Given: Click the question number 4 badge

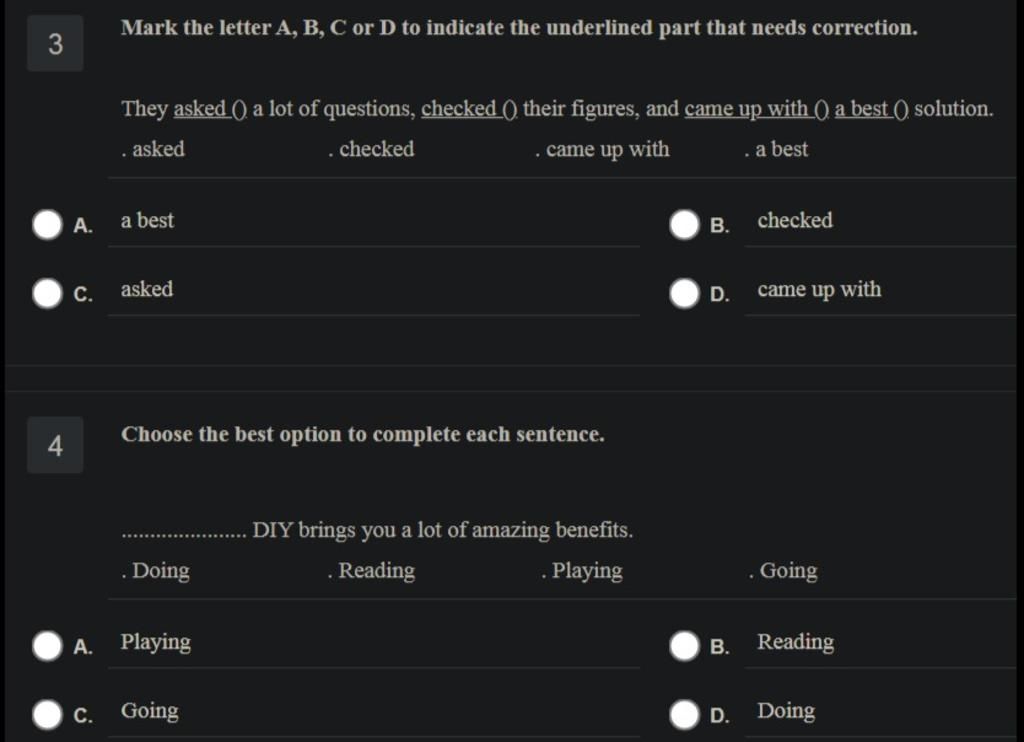Looking at the screenshot, I should [x=56, y=445].
